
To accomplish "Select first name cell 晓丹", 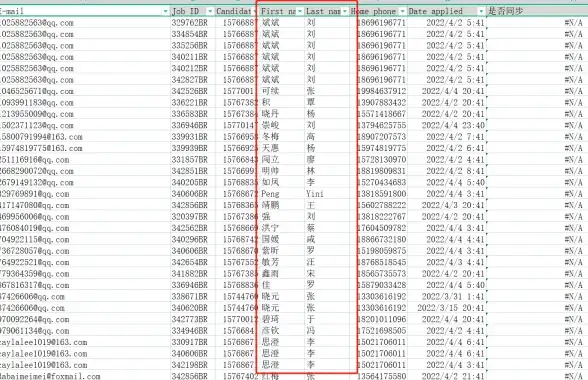I will [270, 114].
